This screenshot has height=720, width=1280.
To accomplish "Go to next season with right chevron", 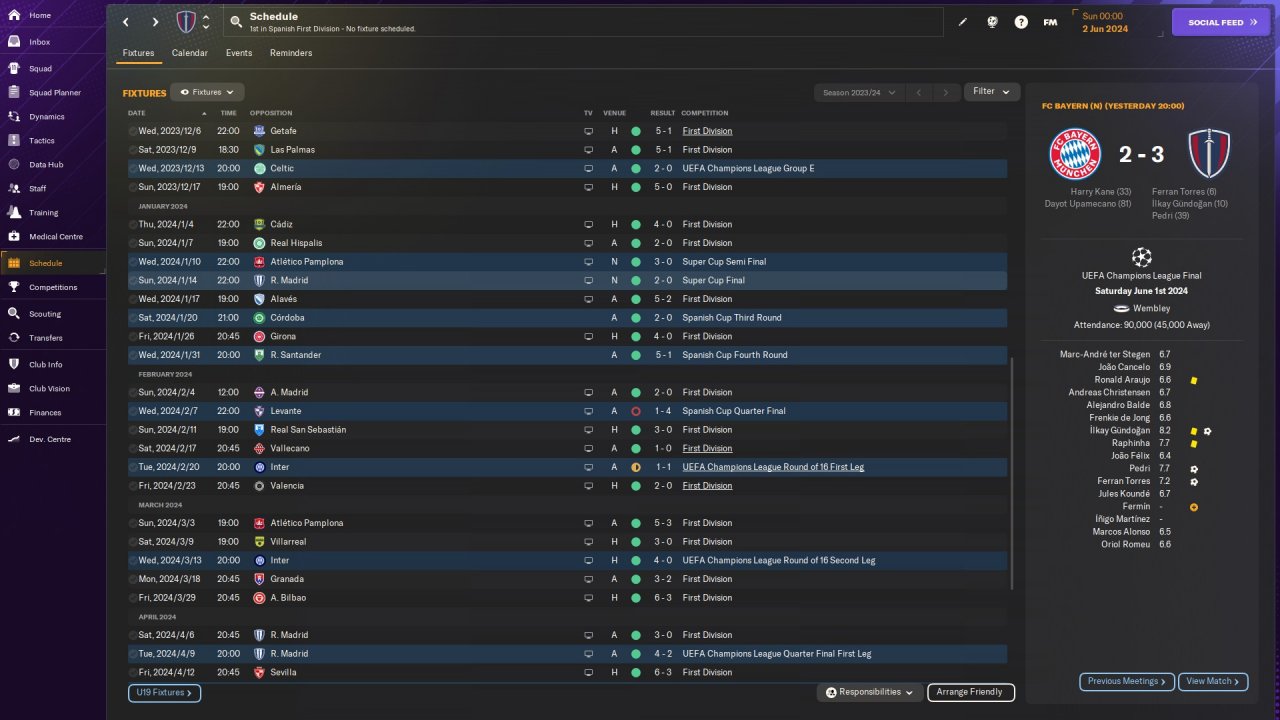I will tap(945, 92).
